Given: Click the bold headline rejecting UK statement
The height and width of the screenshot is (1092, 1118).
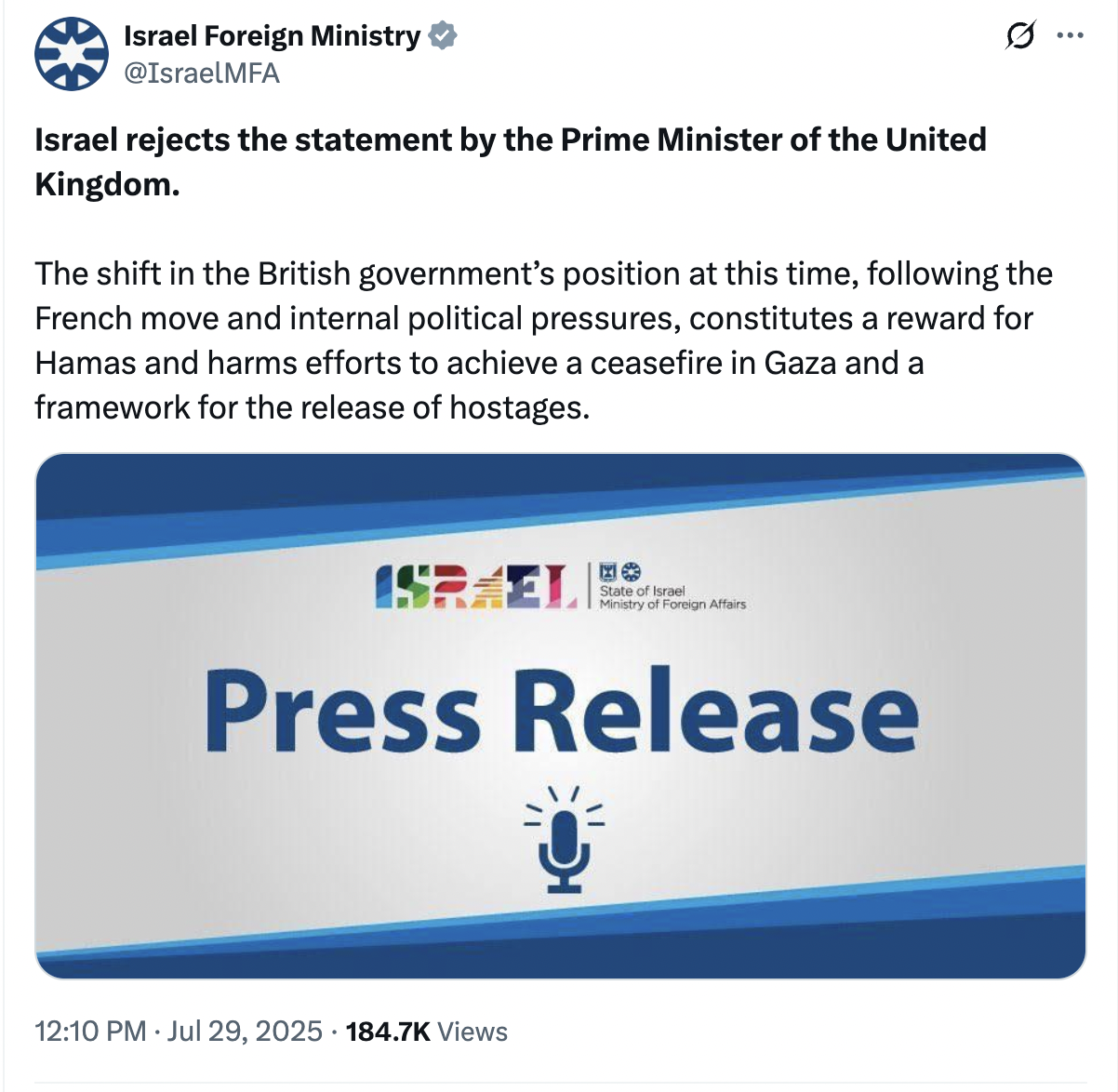Looking at the screenshot, I should (511, 162).
